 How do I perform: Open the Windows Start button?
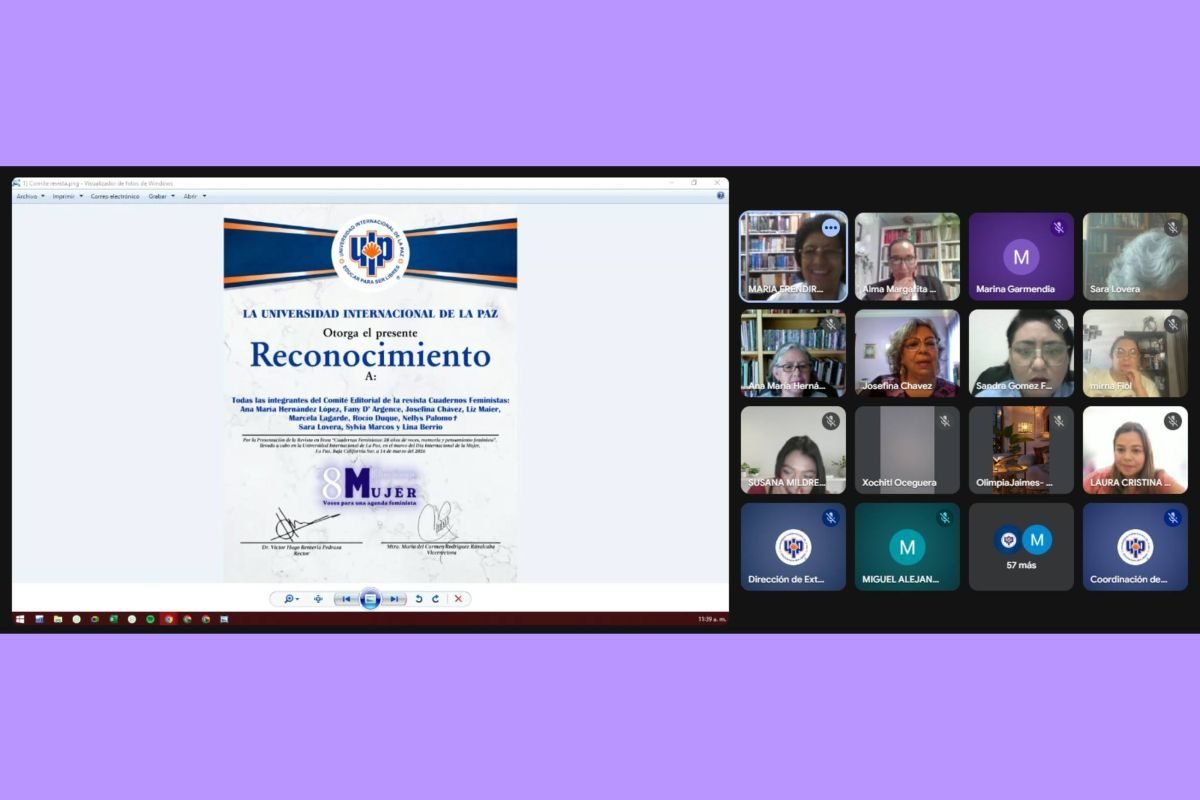point(20,619)
